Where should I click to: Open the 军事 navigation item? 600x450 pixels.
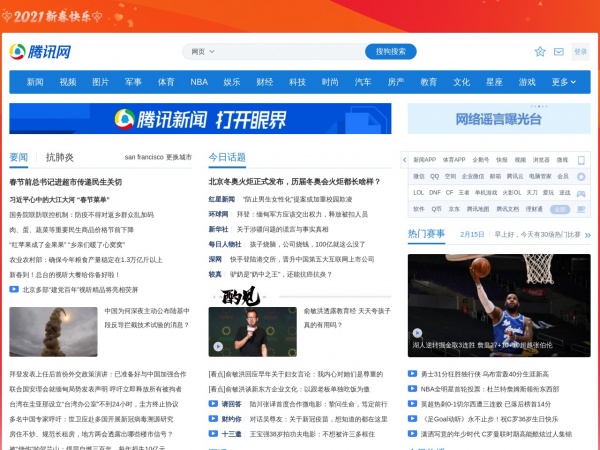click(x=133, y=82)
